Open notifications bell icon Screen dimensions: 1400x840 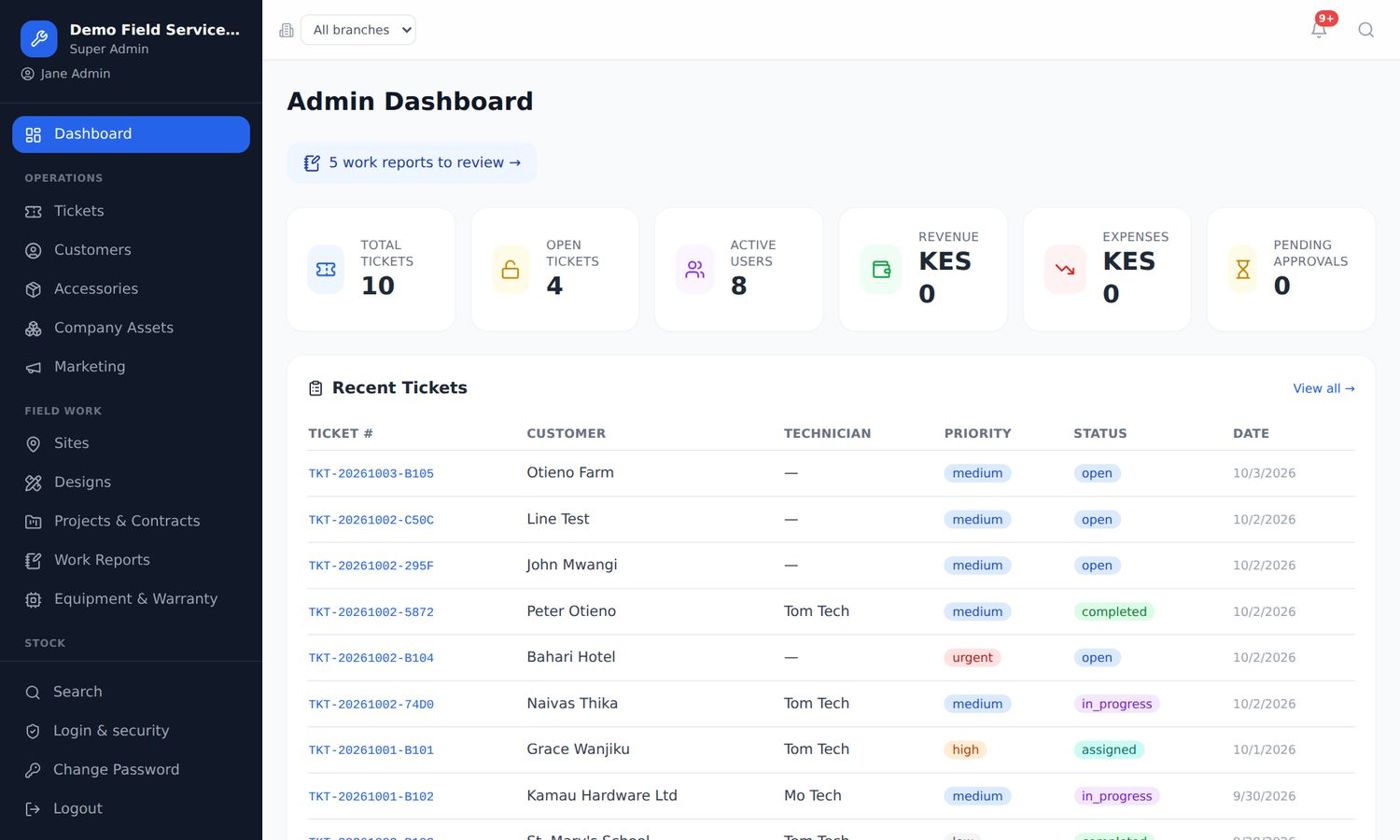pos(1319,30)
